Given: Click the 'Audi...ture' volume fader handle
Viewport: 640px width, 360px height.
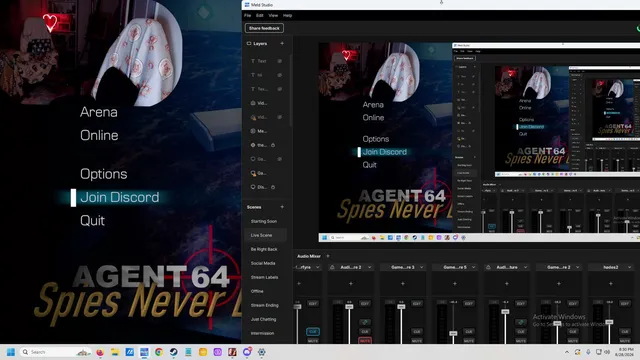Looking at the screenshot, I should pyautogui.click(x=505, y=311).
